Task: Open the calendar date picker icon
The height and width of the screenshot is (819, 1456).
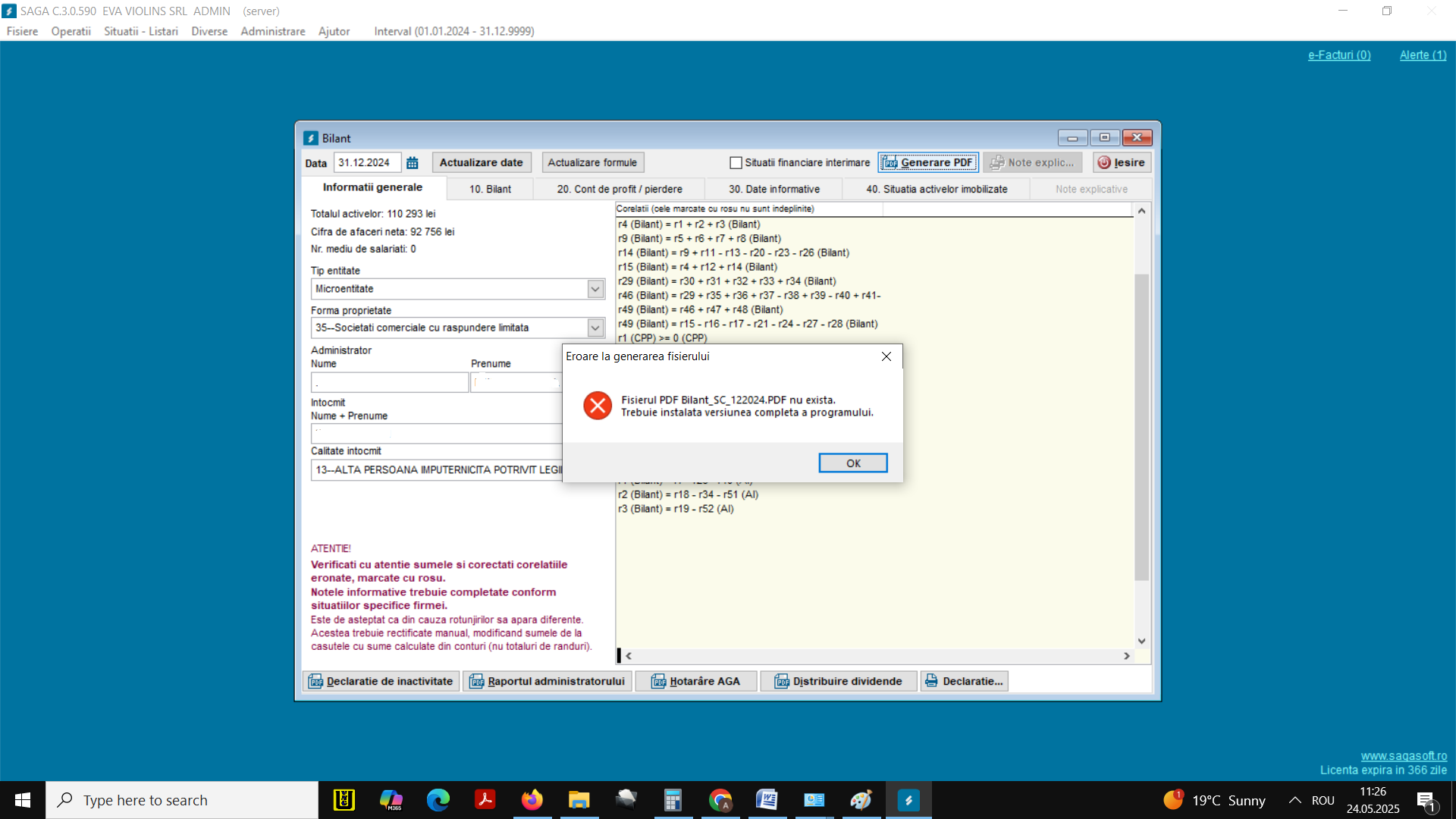Action: point(413,163)
